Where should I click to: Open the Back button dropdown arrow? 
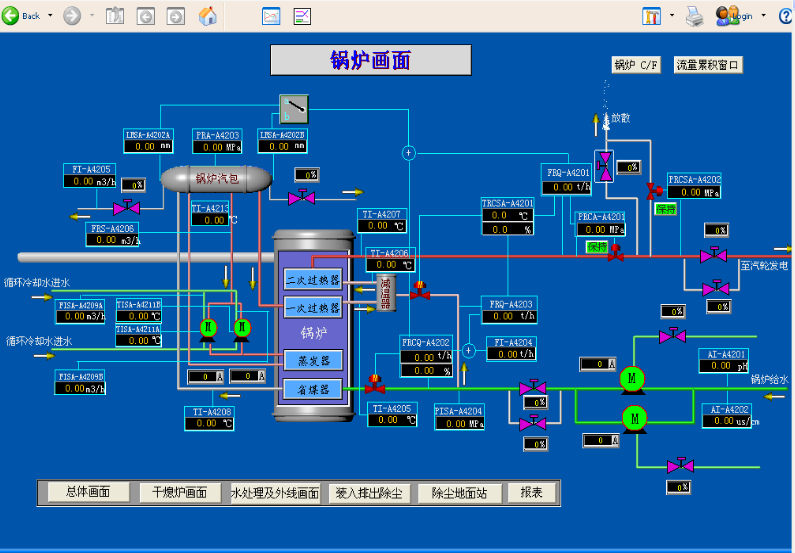click(x=49, y=16)
